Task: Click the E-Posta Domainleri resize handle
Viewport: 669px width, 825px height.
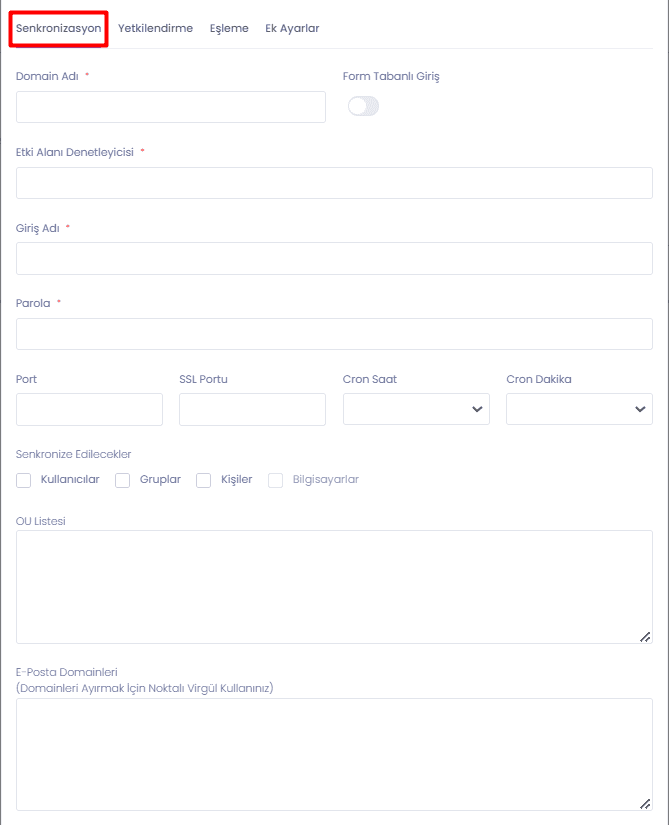Action: coord(645,803)
